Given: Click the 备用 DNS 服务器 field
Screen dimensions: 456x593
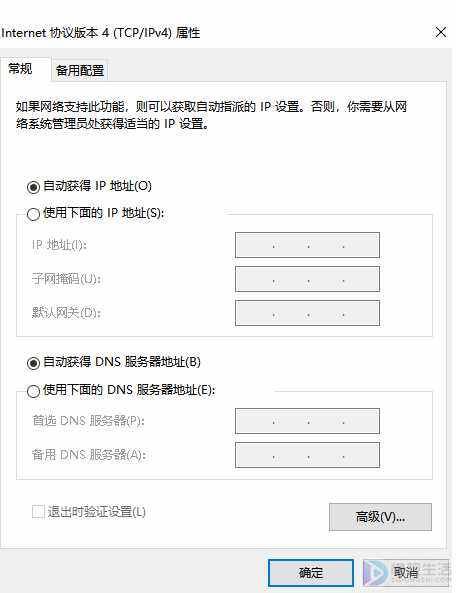Looking at the screenshot, I should click(307, 455).
